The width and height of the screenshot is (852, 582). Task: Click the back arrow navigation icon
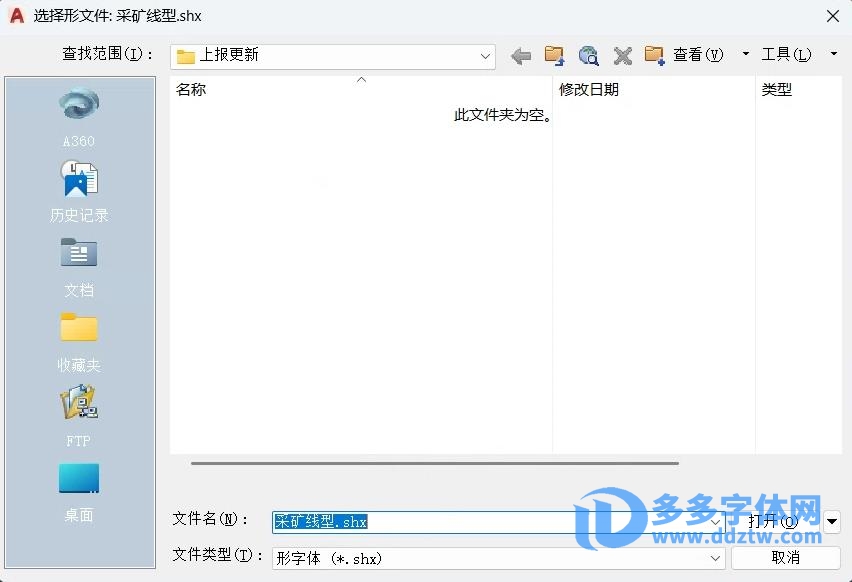(x=521, y=56)
